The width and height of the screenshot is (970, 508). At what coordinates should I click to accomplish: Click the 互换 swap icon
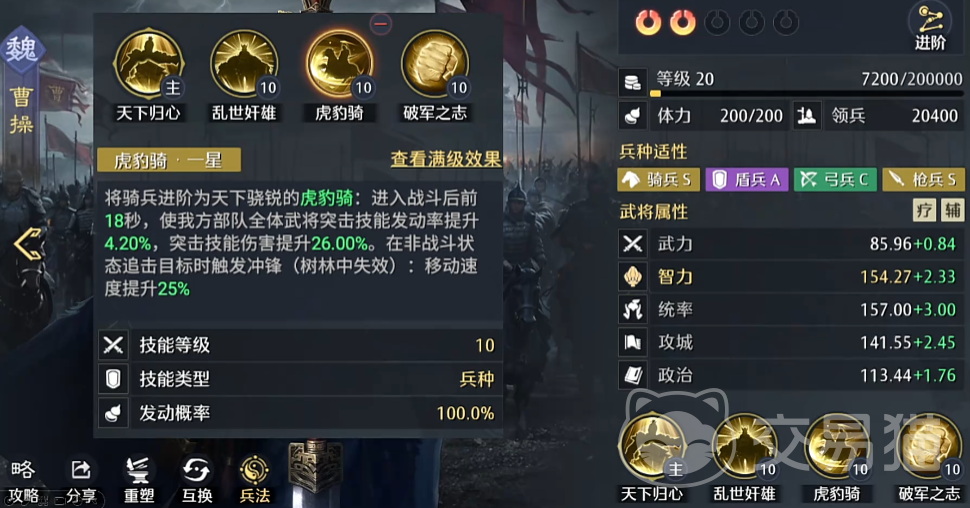point(197,479)
